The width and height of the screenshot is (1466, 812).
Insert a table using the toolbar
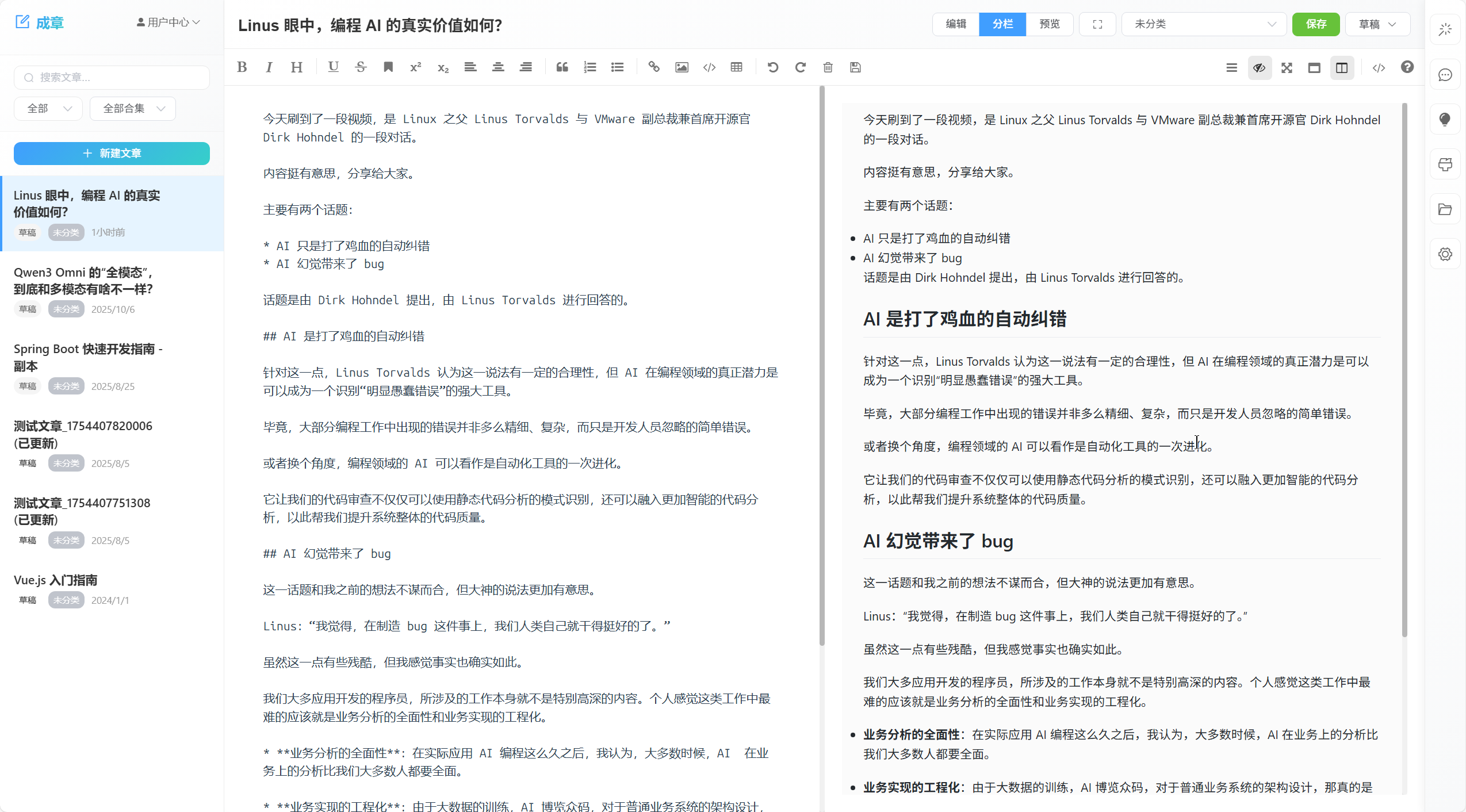pos(737,67)
